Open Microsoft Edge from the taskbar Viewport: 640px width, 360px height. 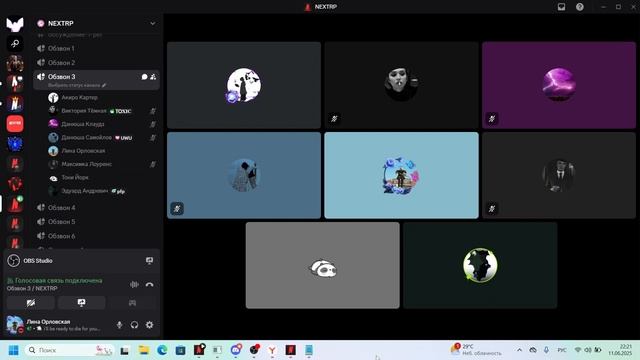click(x=162, y=350)
